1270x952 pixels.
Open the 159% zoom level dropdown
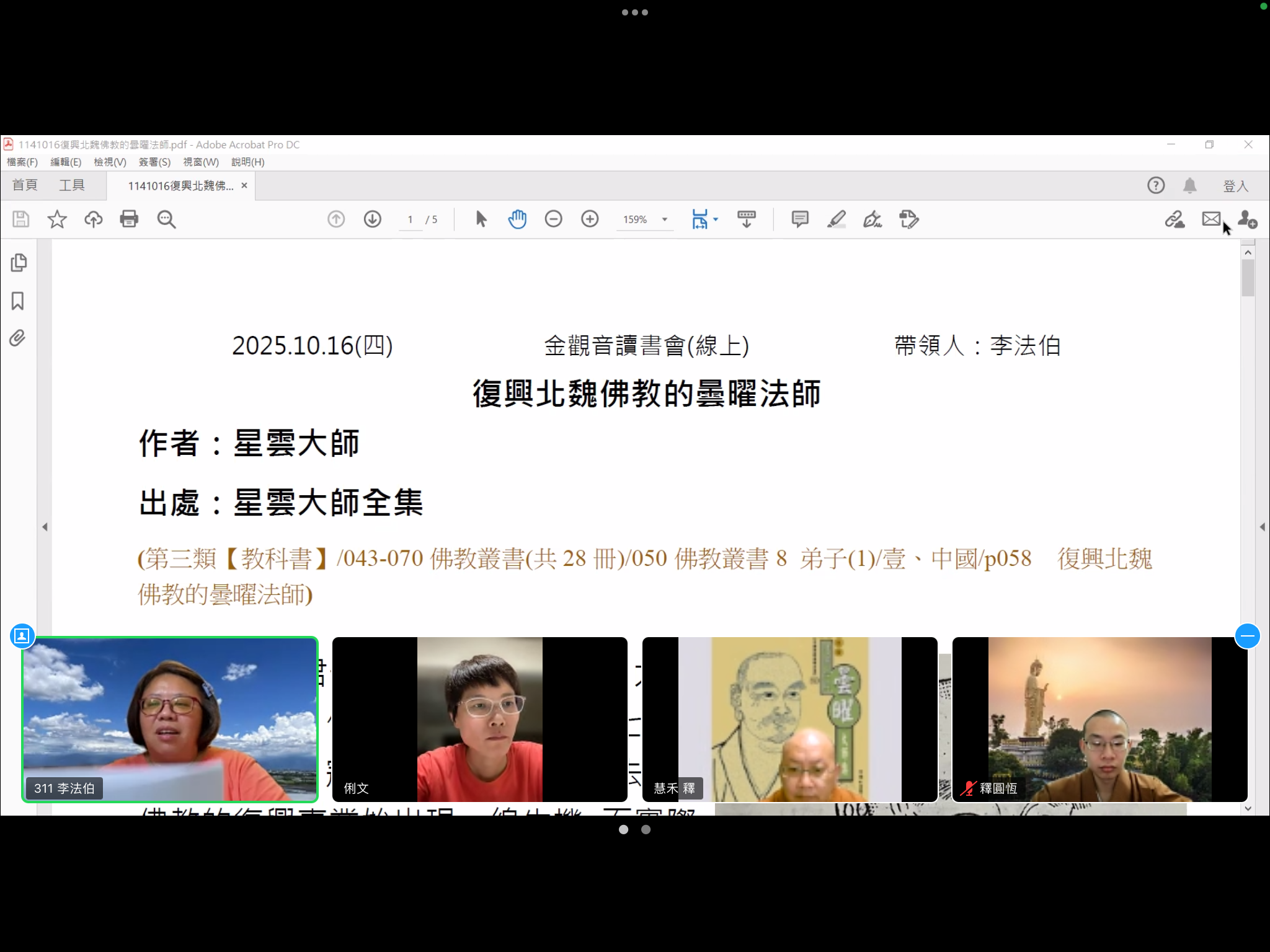tap(665, 219)
